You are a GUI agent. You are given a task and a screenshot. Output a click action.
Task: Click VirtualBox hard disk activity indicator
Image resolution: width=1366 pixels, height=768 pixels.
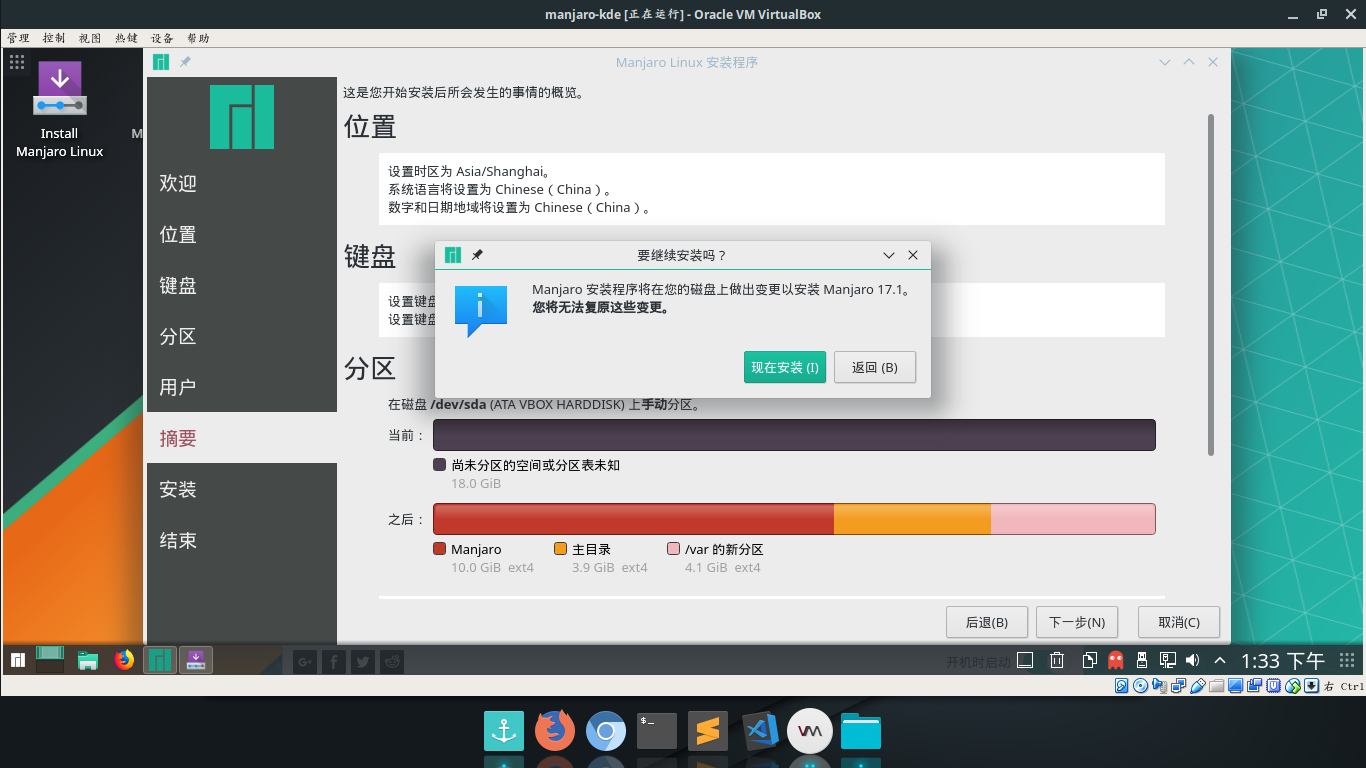[x=1121, y=685]
